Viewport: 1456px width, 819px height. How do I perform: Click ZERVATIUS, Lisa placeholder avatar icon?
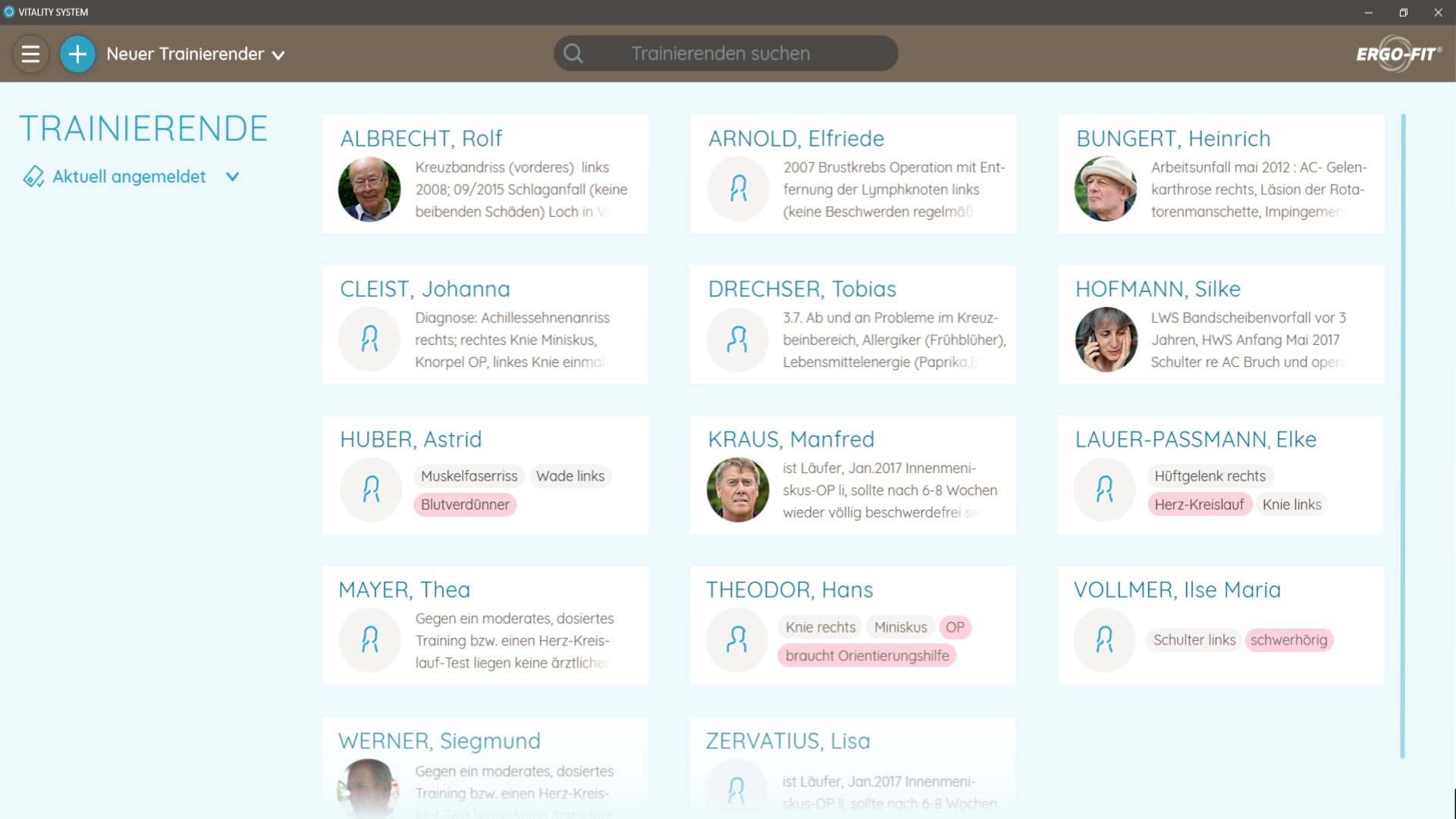(x=736, y=790)
